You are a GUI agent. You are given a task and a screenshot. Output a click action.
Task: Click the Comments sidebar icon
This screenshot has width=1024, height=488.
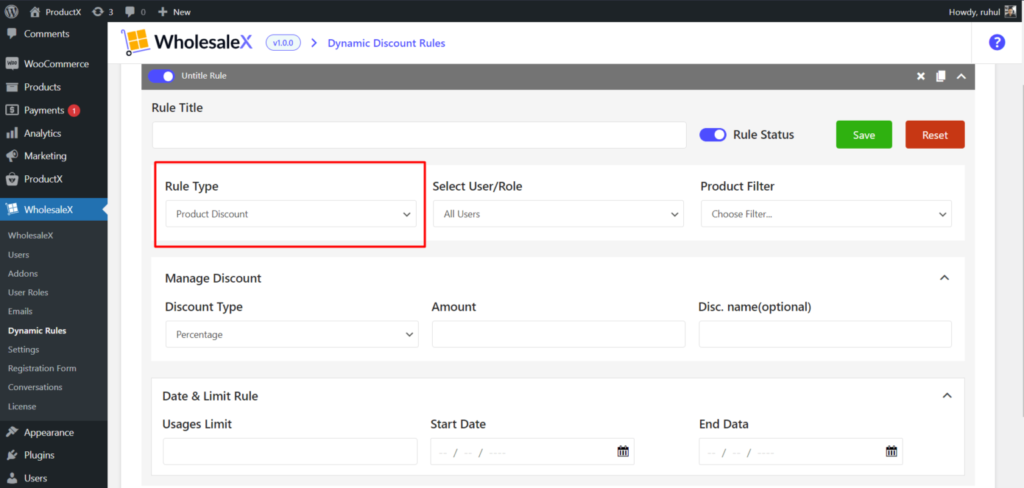[12, 34]
